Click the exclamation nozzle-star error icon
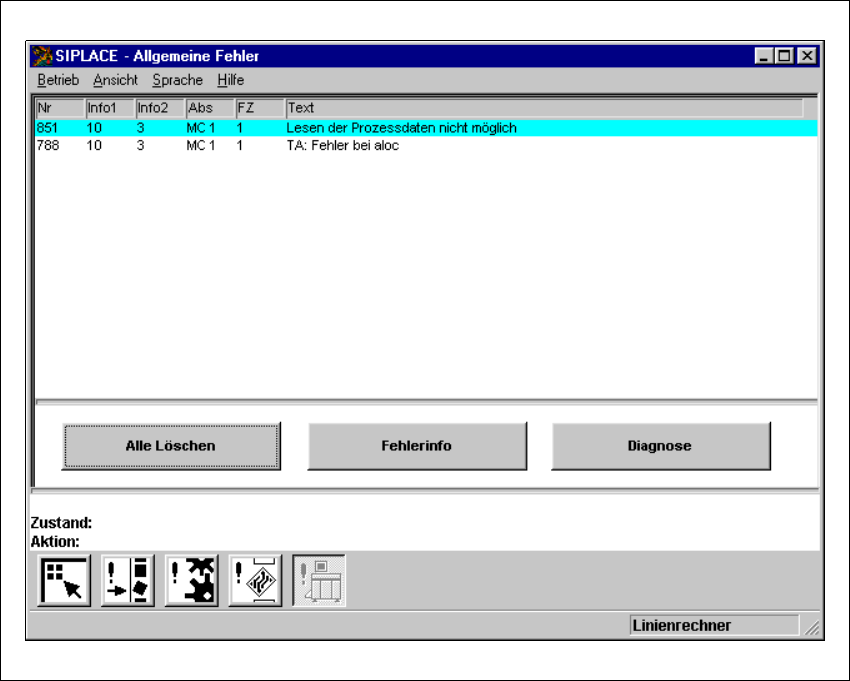850x681 pixels. coord(191,580)
